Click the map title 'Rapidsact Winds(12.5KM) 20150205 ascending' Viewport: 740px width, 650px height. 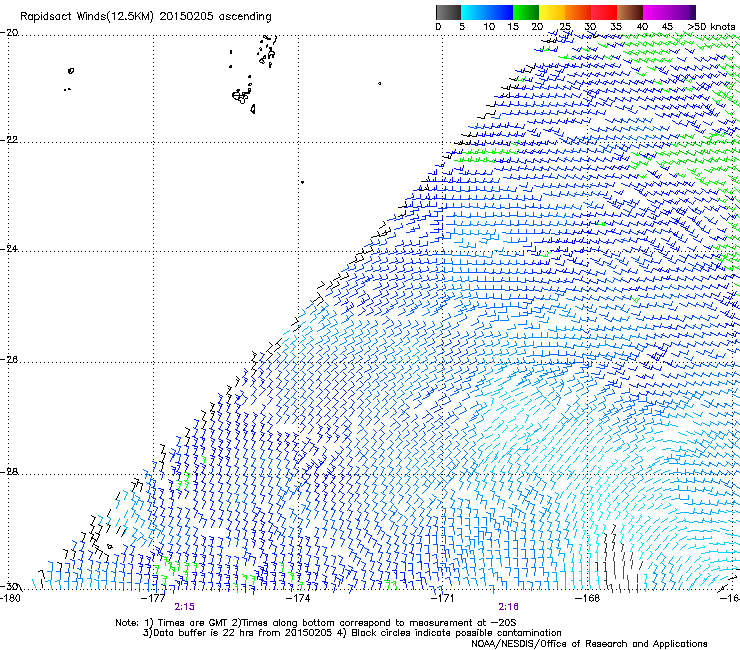[146, 17]
